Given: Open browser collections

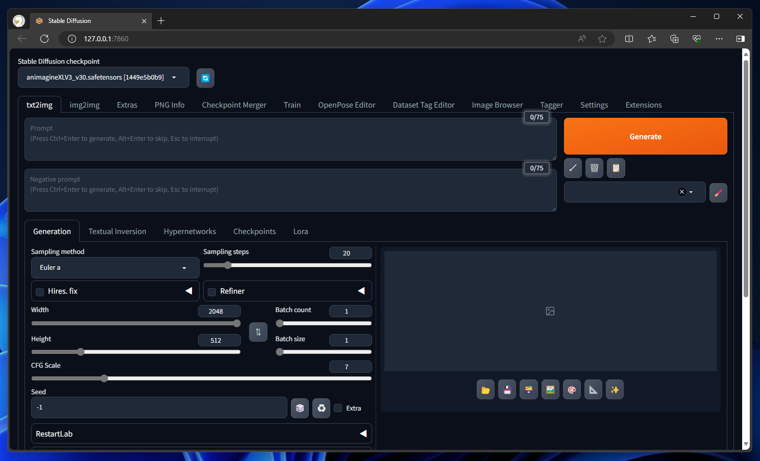Looking at the screenshot, I should click(674, 39).
